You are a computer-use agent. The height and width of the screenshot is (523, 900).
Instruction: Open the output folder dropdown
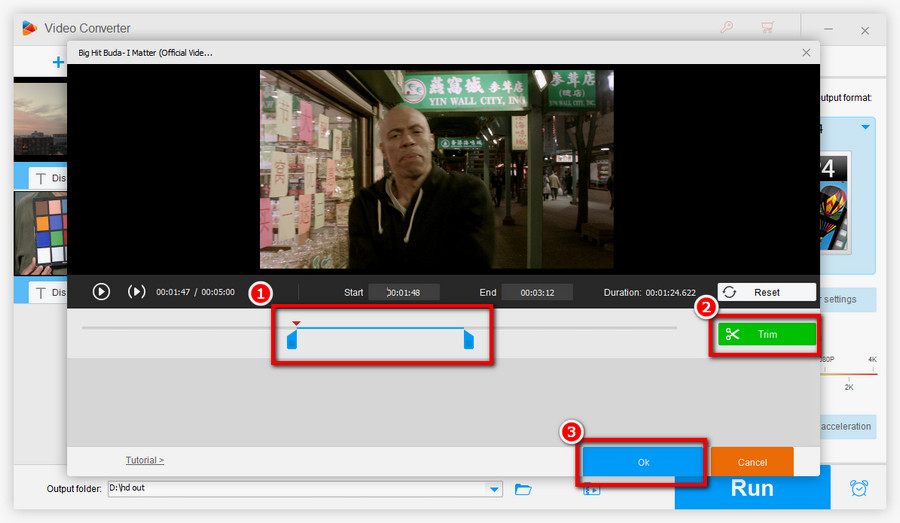coord(494,489)
